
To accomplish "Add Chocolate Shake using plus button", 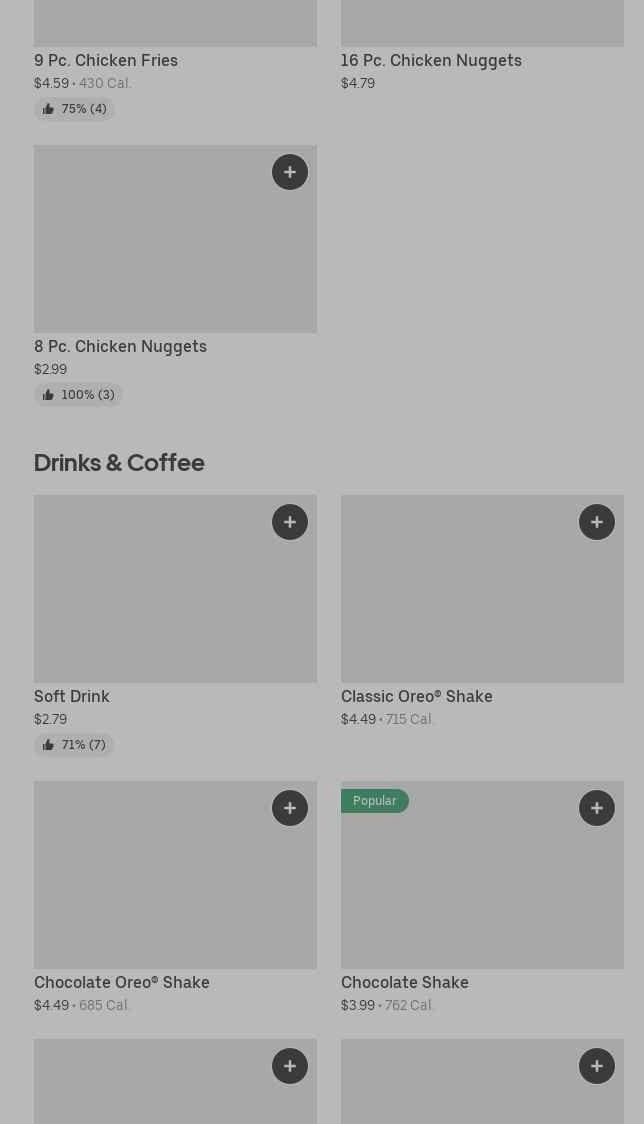I will pyautogui.click(x=597, y=808).
